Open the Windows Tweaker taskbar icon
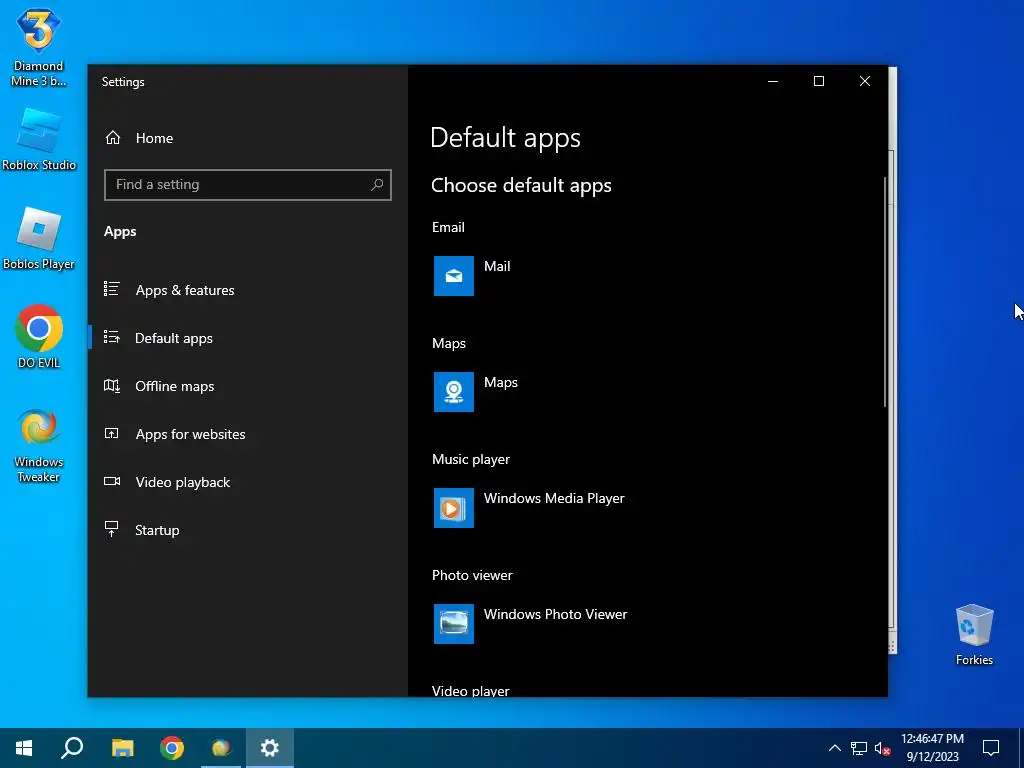 [x=221, y=748]
